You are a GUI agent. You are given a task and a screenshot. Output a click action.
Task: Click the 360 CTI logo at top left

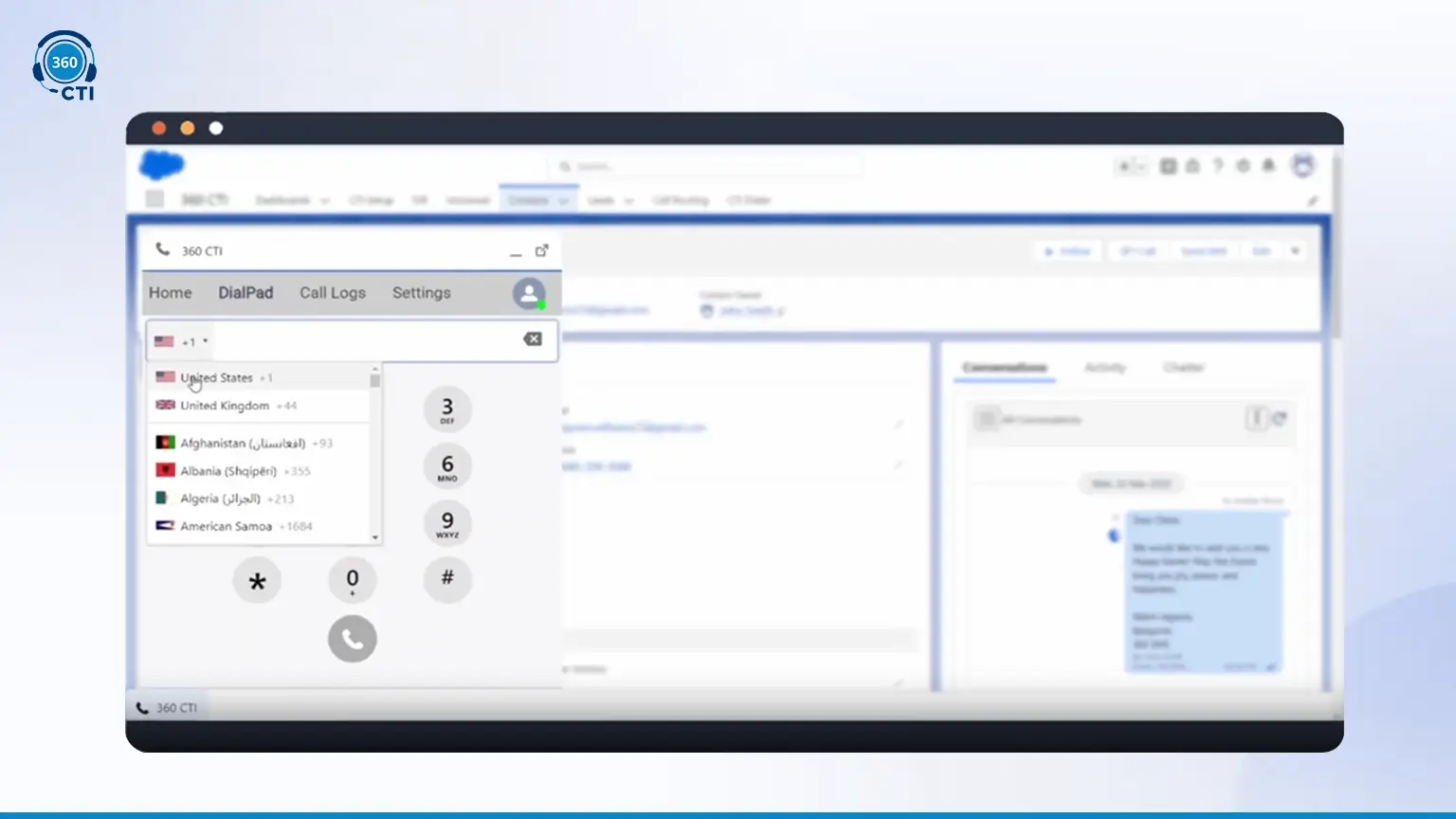[x=64, y=65]
